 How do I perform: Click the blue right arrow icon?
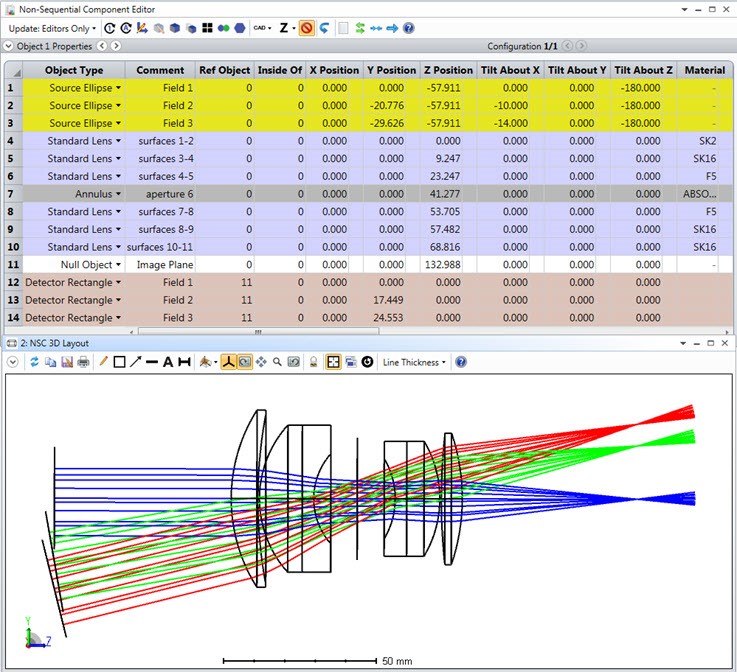[x=392, y=29]
